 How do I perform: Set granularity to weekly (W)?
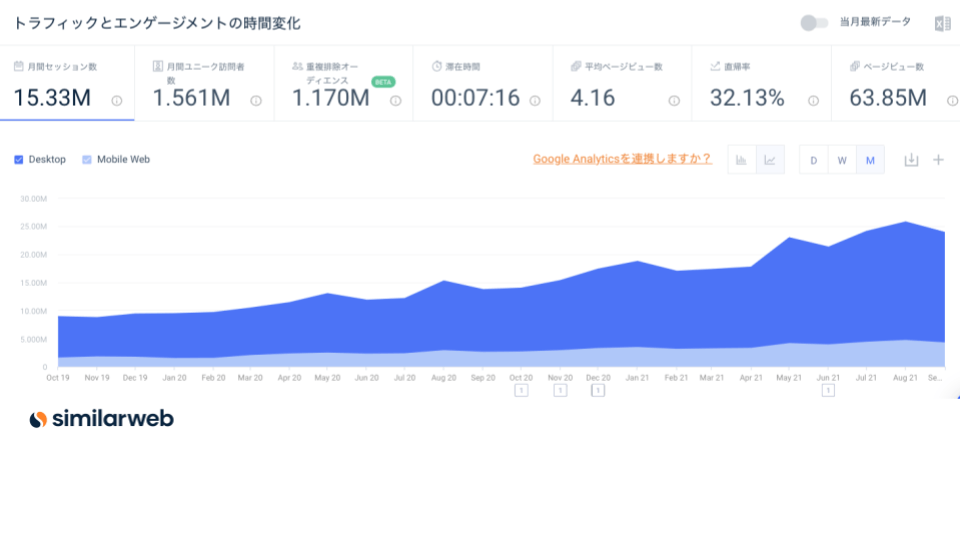[842, 160]
